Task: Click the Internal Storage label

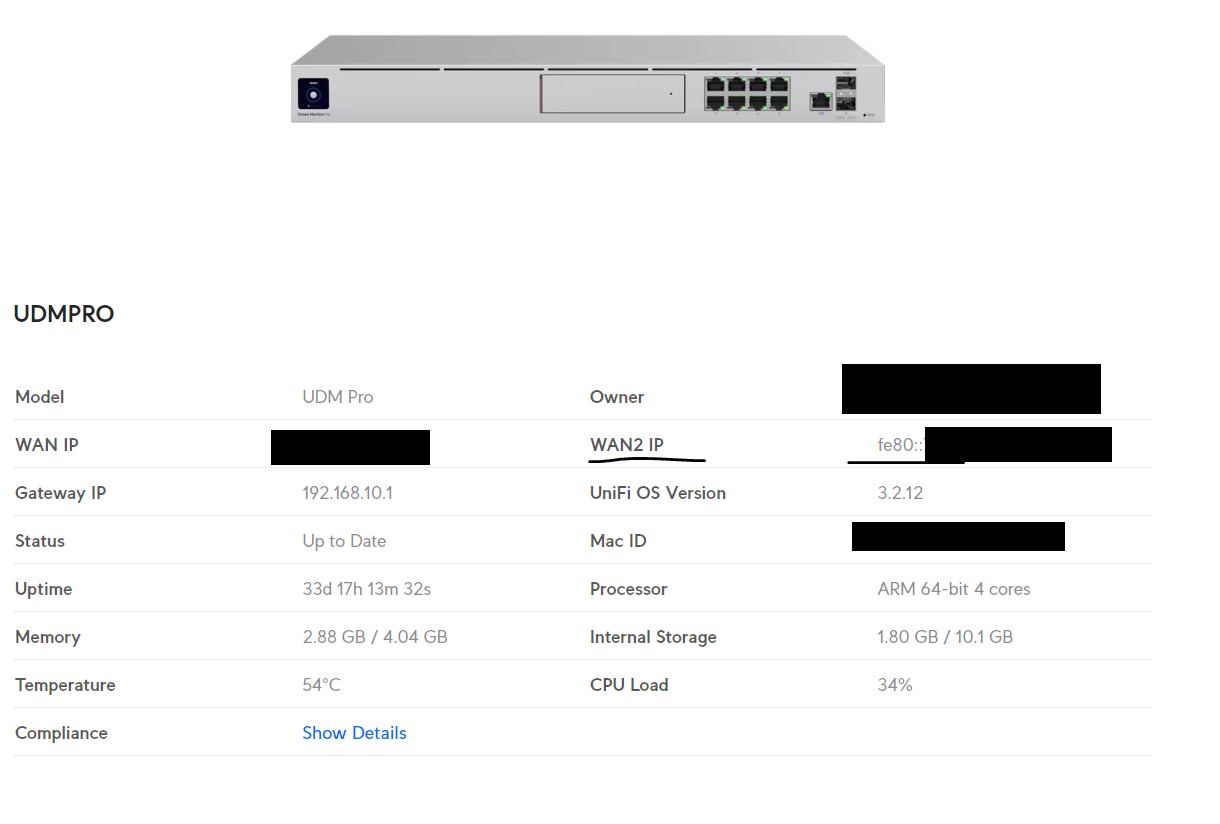Action: 653,637
